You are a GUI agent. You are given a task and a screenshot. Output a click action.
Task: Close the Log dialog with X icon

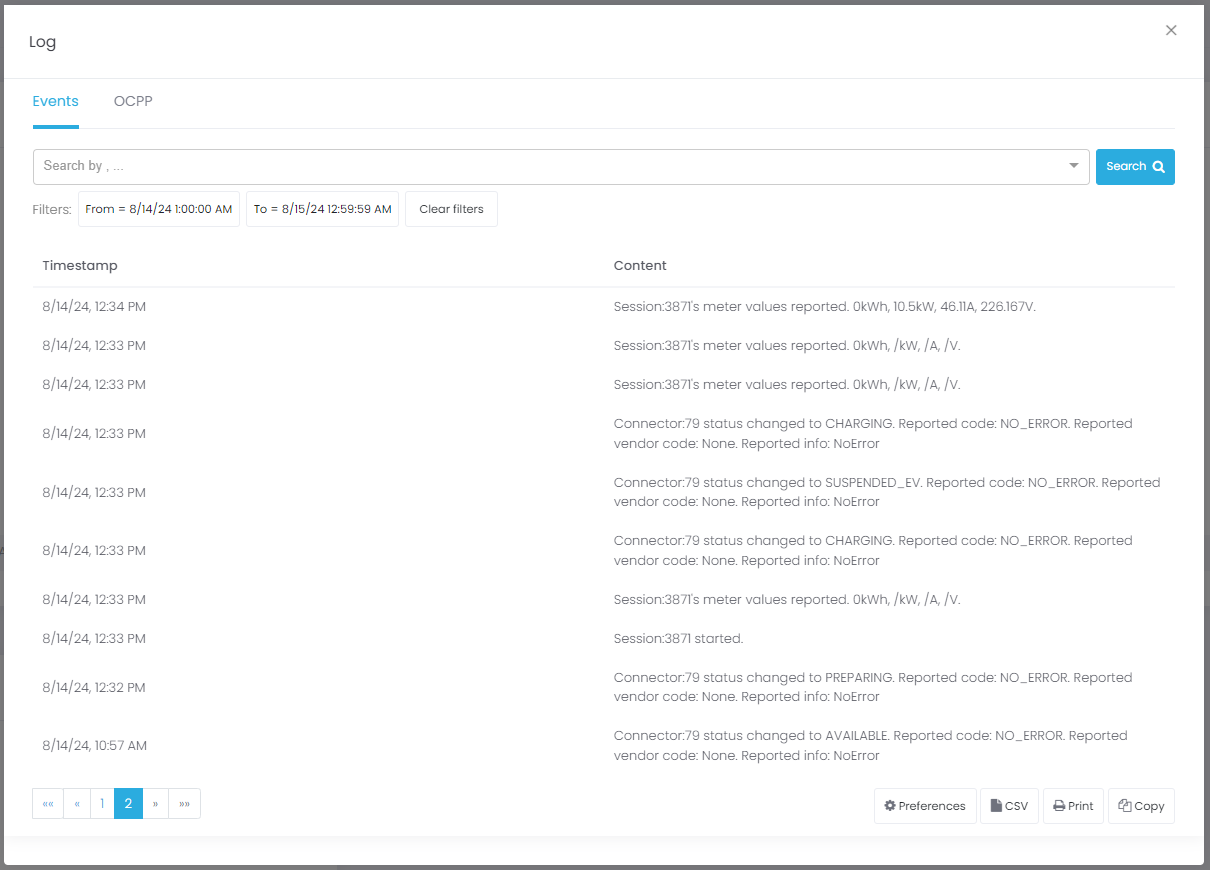pos(1171,31)
